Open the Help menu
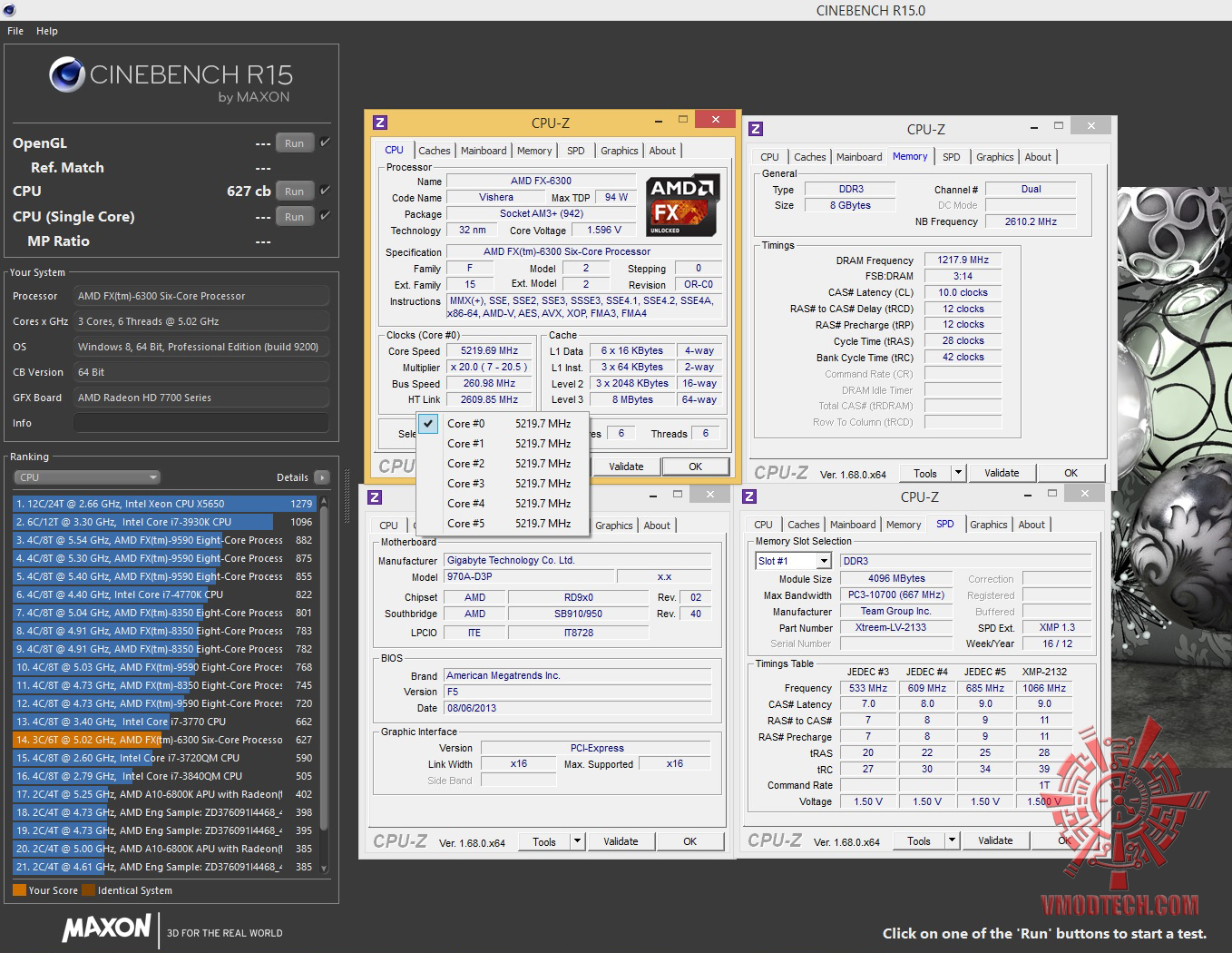 tap(47, 31)
